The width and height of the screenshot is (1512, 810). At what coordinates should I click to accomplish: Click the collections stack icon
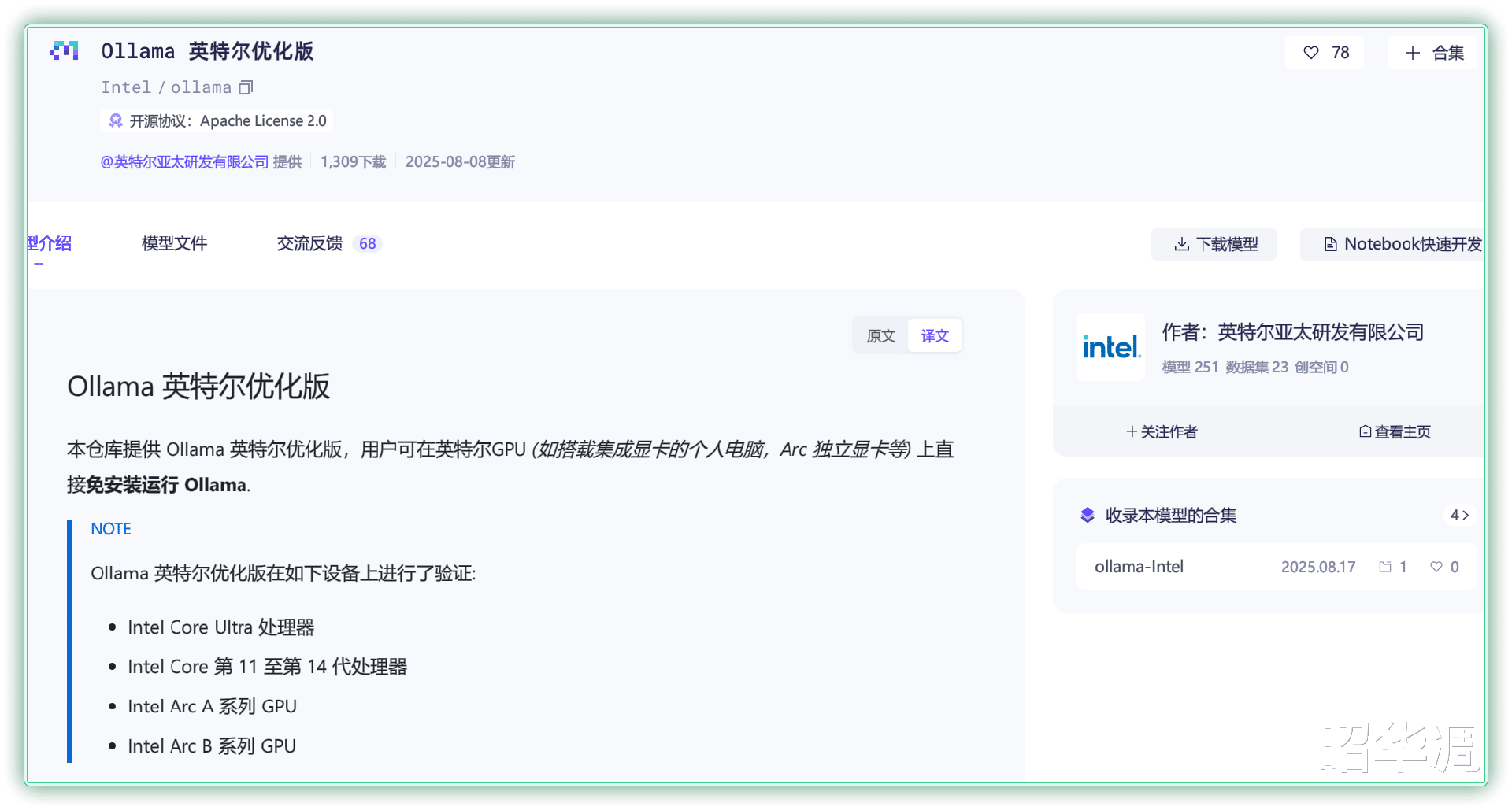tap(1088, 515)
